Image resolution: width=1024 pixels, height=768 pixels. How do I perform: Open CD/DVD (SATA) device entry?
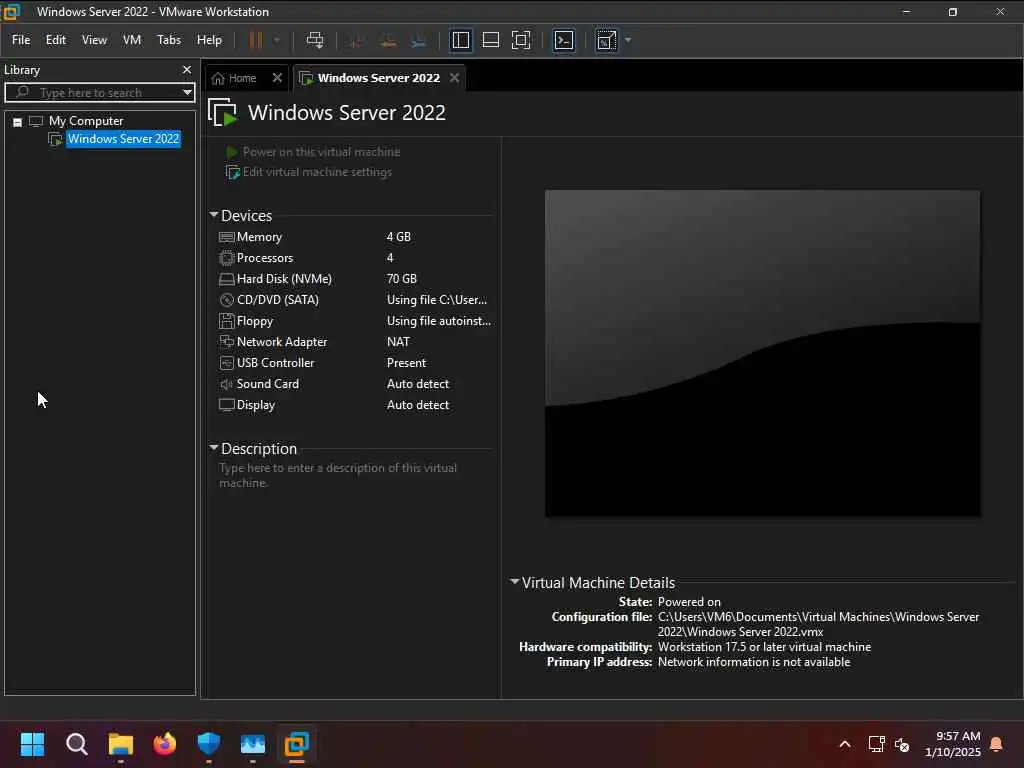click(277, 300)
